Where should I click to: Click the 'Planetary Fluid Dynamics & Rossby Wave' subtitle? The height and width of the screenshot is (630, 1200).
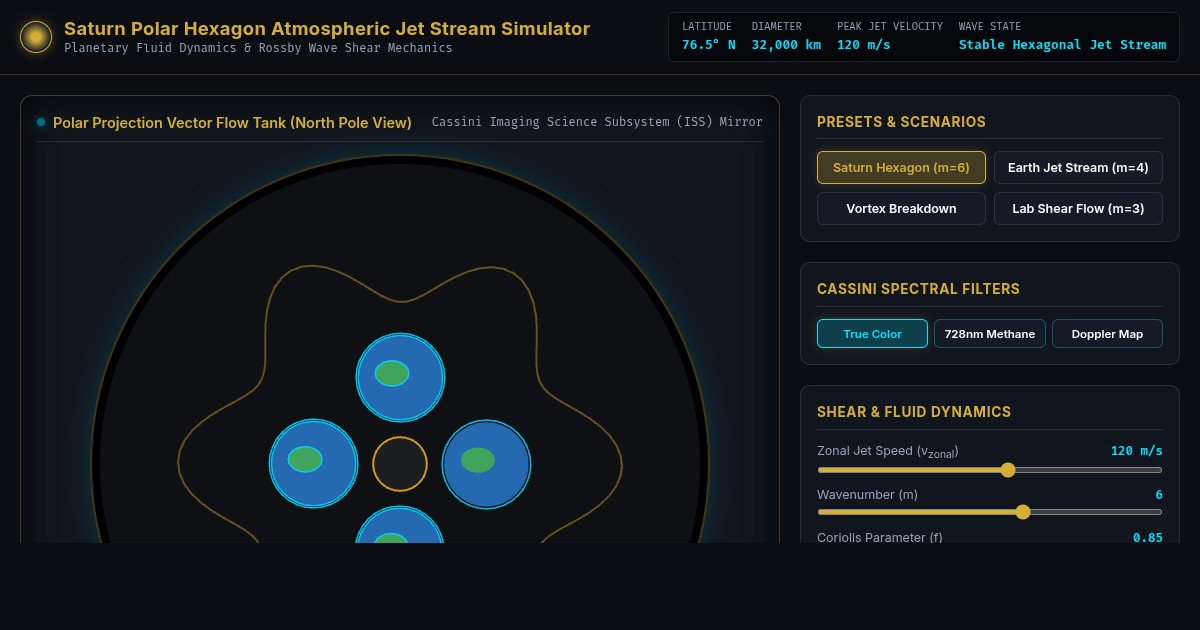pyautogui.click(x=258, y=48)
